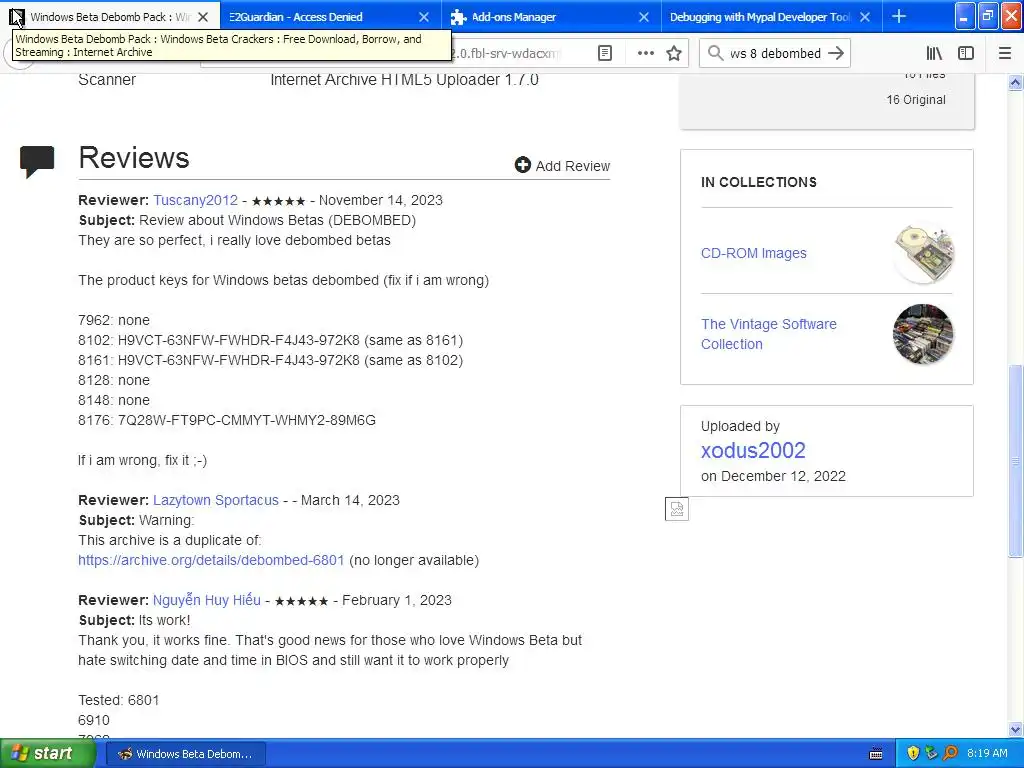Image resolution: width=1024 pixels, height=768 pixels.
Task: Click 'Internet Archive HTML5 Uploader 1.7.0' text
Action: pos(404,80)
